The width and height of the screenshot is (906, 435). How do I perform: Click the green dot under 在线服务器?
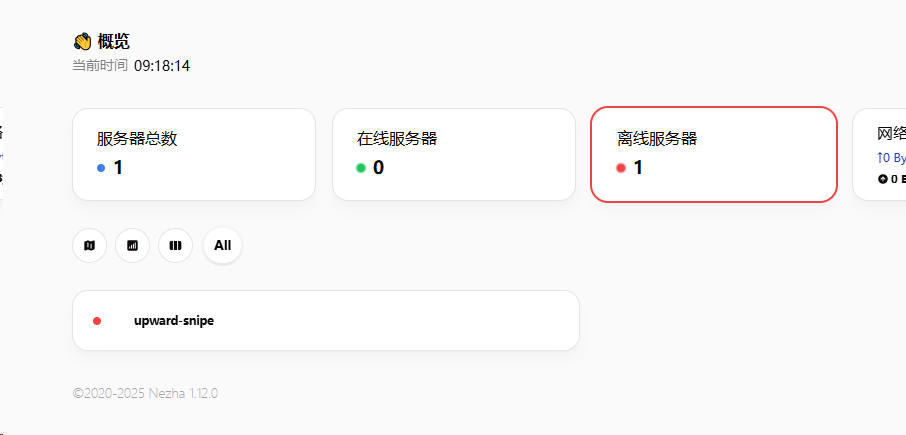(361, 168)
